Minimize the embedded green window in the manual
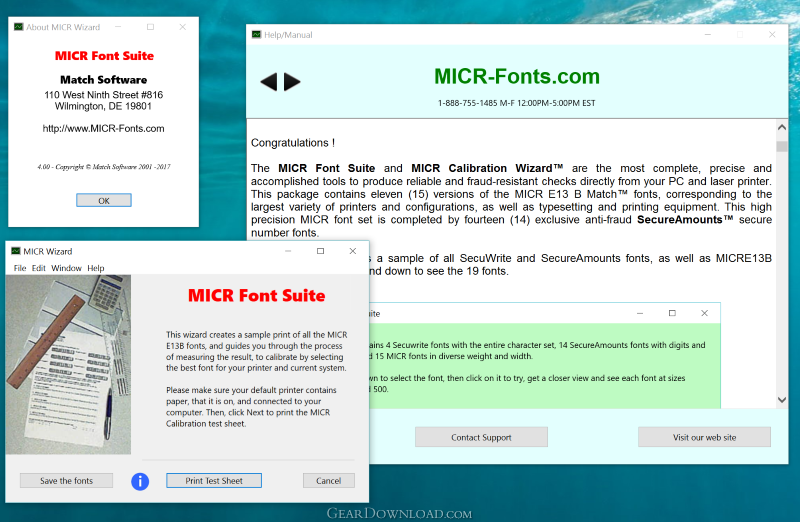The width and height of the screenshot is (800, 522). pyautogui.click(x=640, y=313)
